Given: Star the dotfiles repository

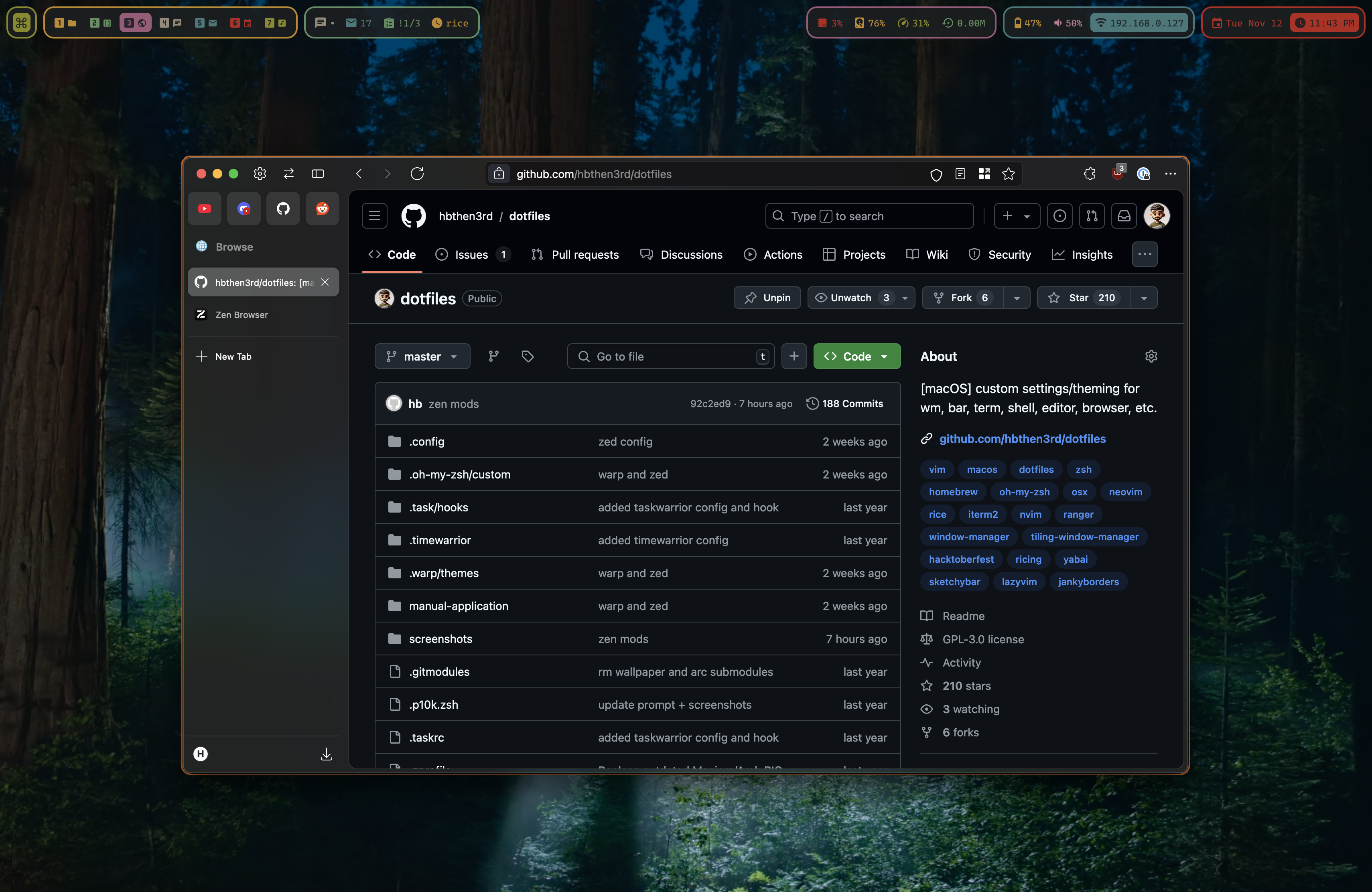Looking at the screenshot, I should [1084, 298].
